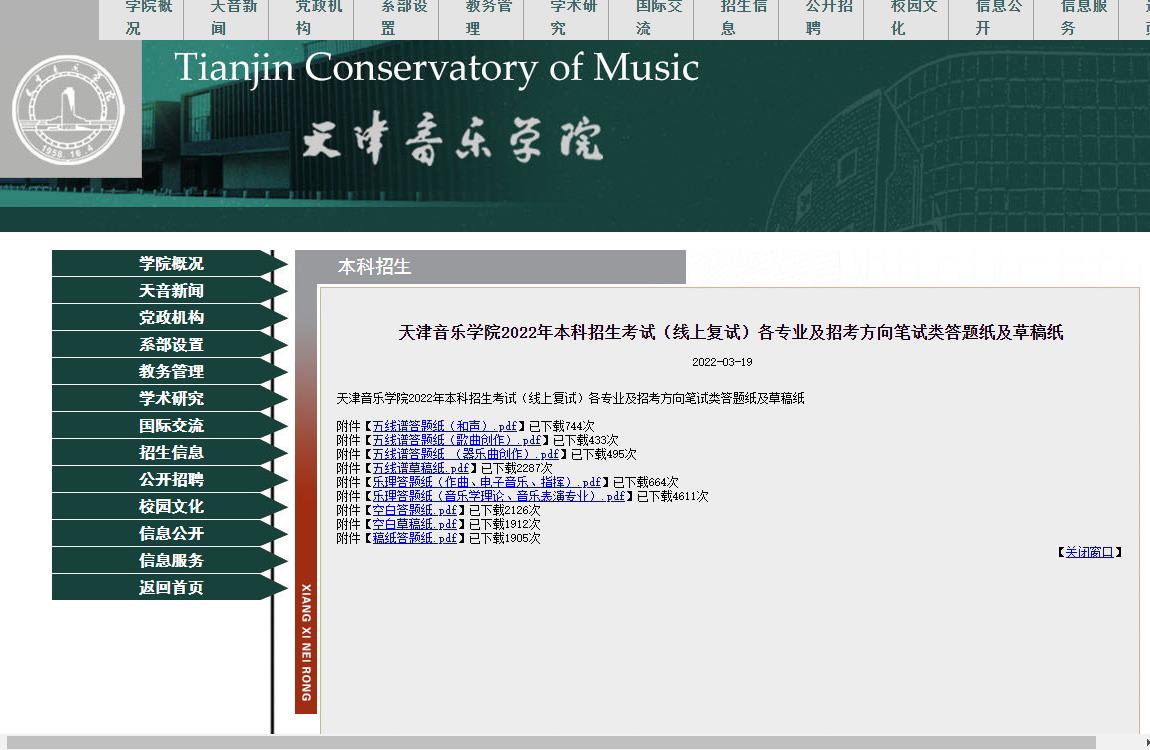
Task: Click the bold article title about 2022年本科招生考试
Action: click(x=730, y=333)
